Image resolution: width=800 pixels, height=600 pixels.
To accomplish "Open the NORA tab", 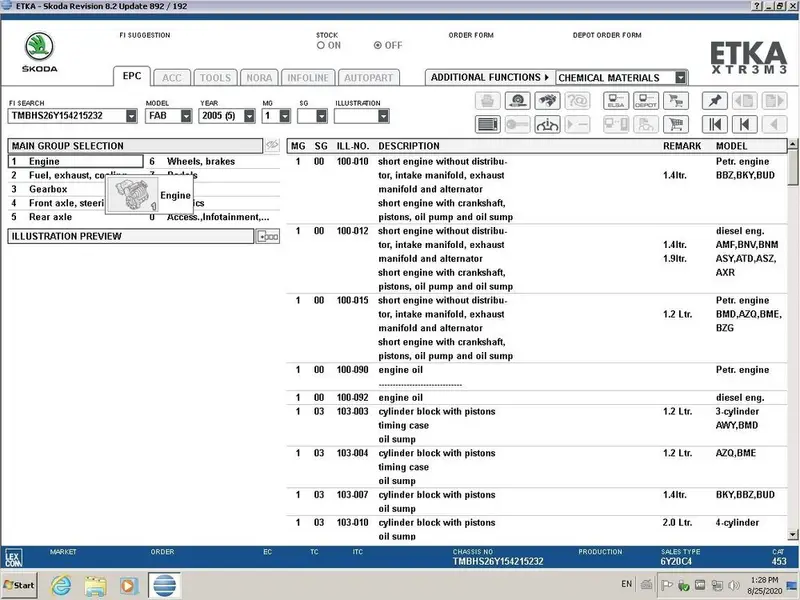I will pos(259,78).
